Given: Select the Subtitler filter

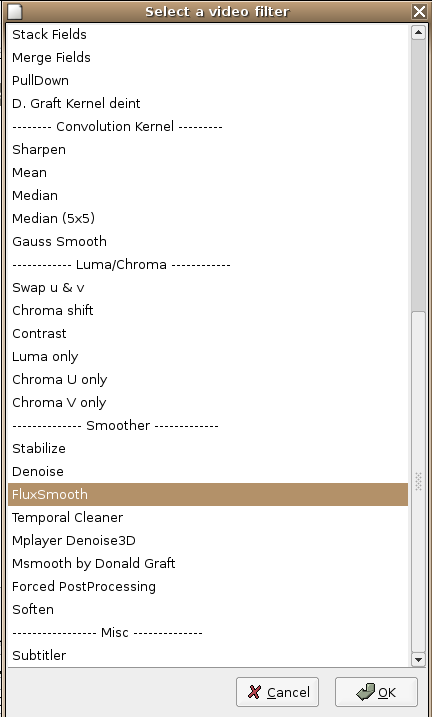Looking at the screenshot, I should (x=208, y=655).
